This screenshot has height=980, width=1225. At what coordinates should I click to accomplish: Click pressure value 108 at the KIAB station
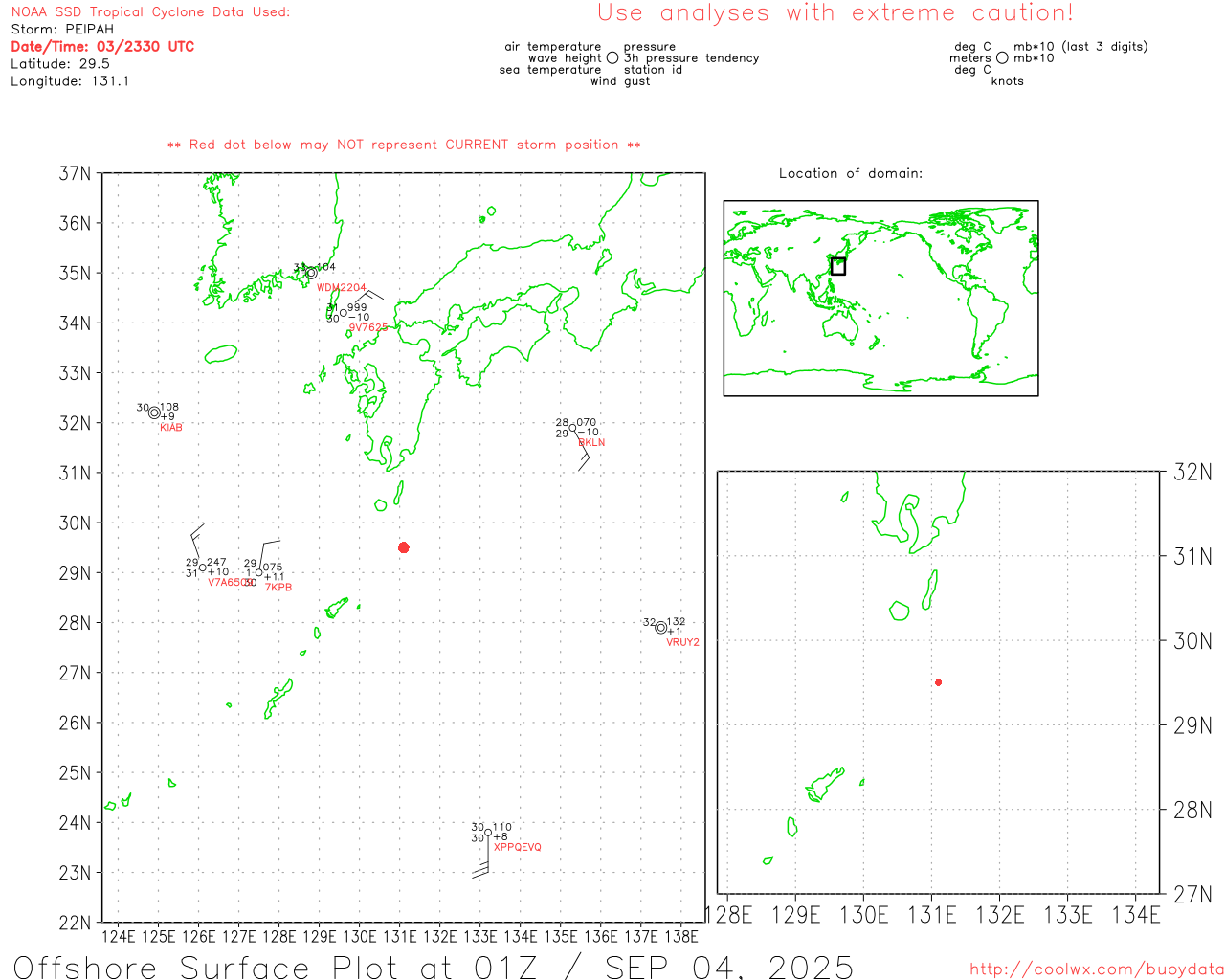point(169,408)
